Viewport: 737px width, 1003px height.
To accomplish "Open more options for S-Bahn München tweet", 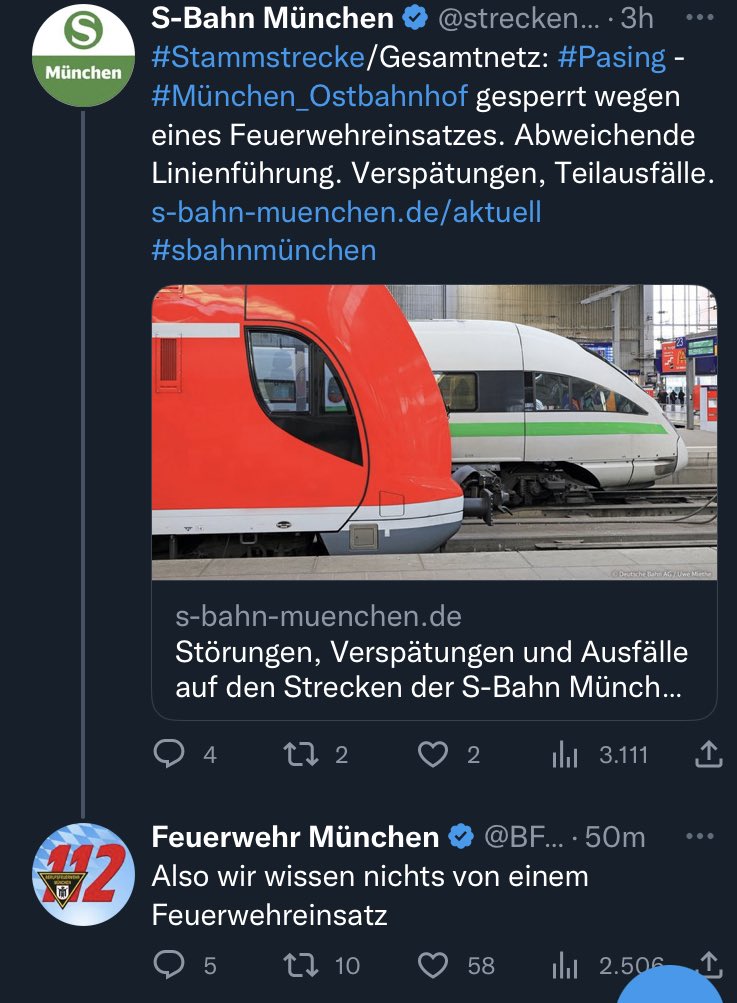I will coord(703,18).
